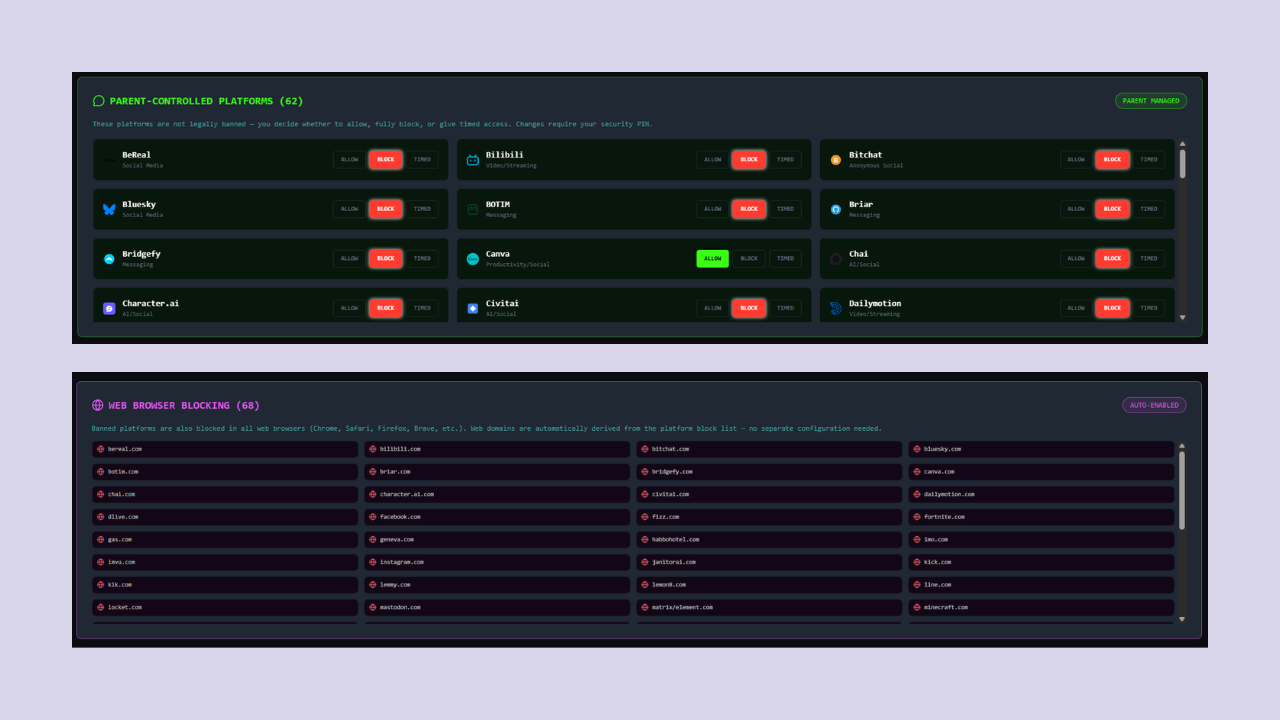Click the chat bubble icon beside Parent-Controlled Platforms
Image resolution: width=1280 pixels, height=720 pixels.
99,101
